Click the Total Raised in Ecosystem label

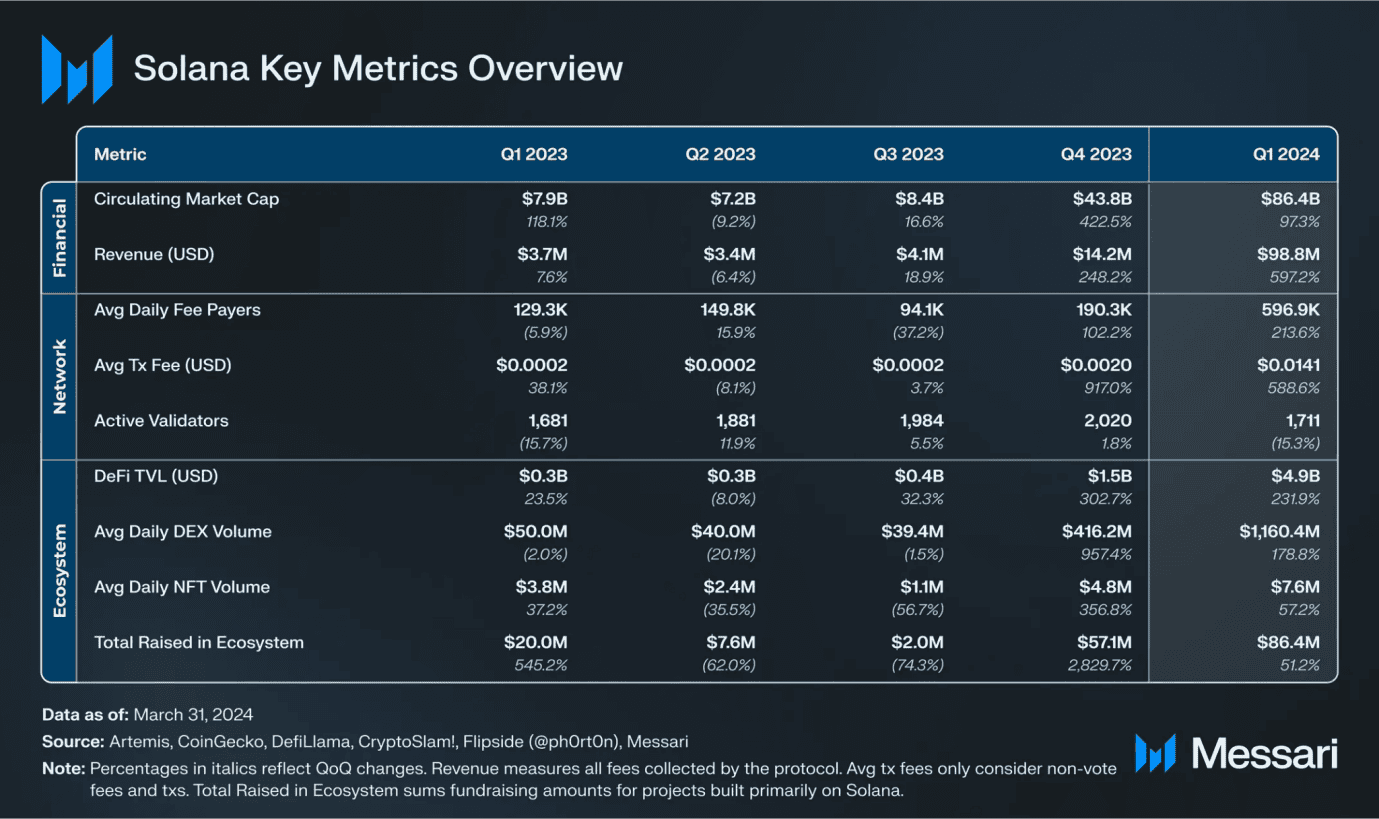click(x=199, y=642)
